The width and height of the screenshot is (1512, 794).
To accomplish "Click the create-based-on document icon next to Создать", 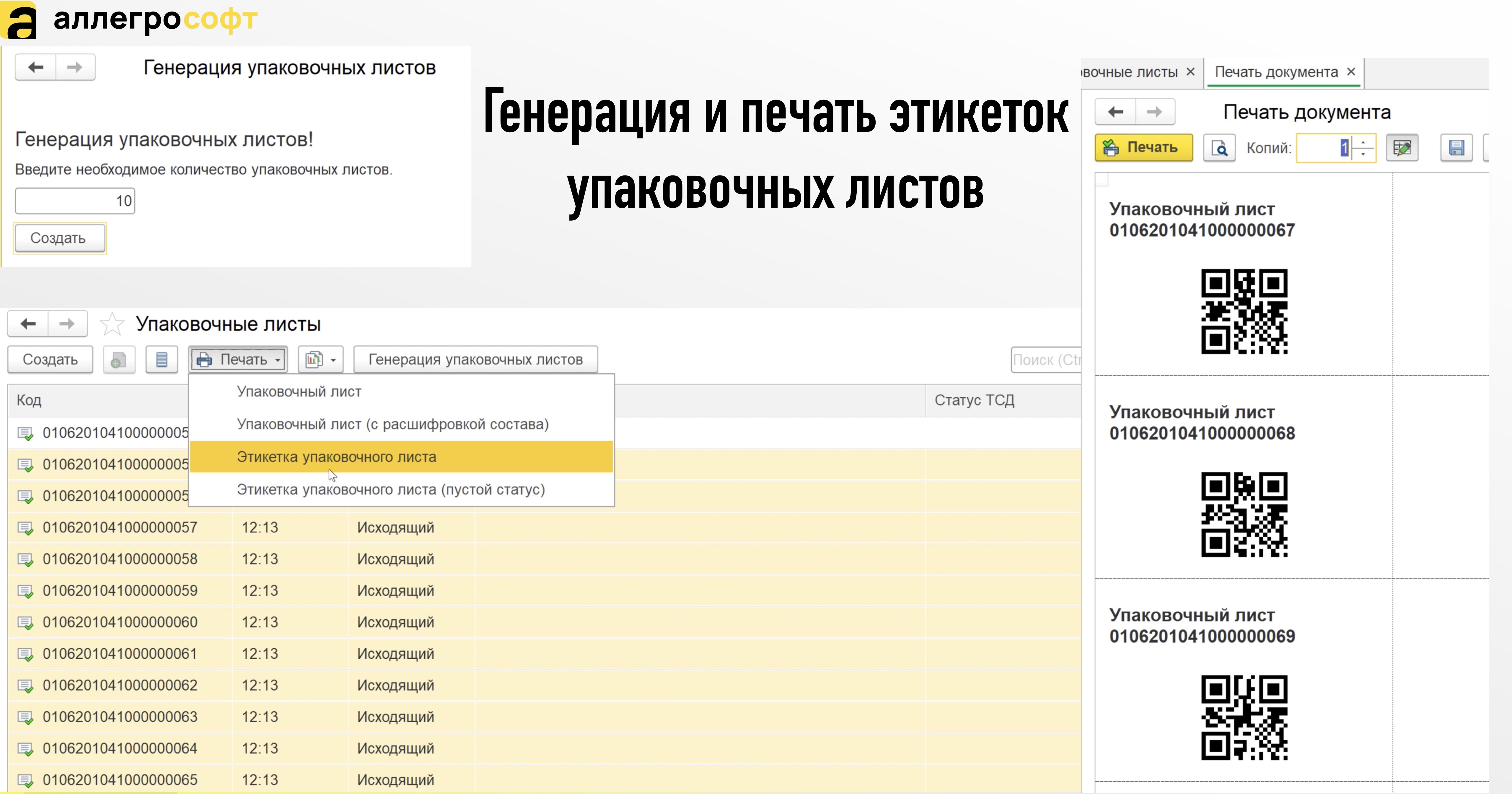I will pyautogui.click(x=118, y=359).
